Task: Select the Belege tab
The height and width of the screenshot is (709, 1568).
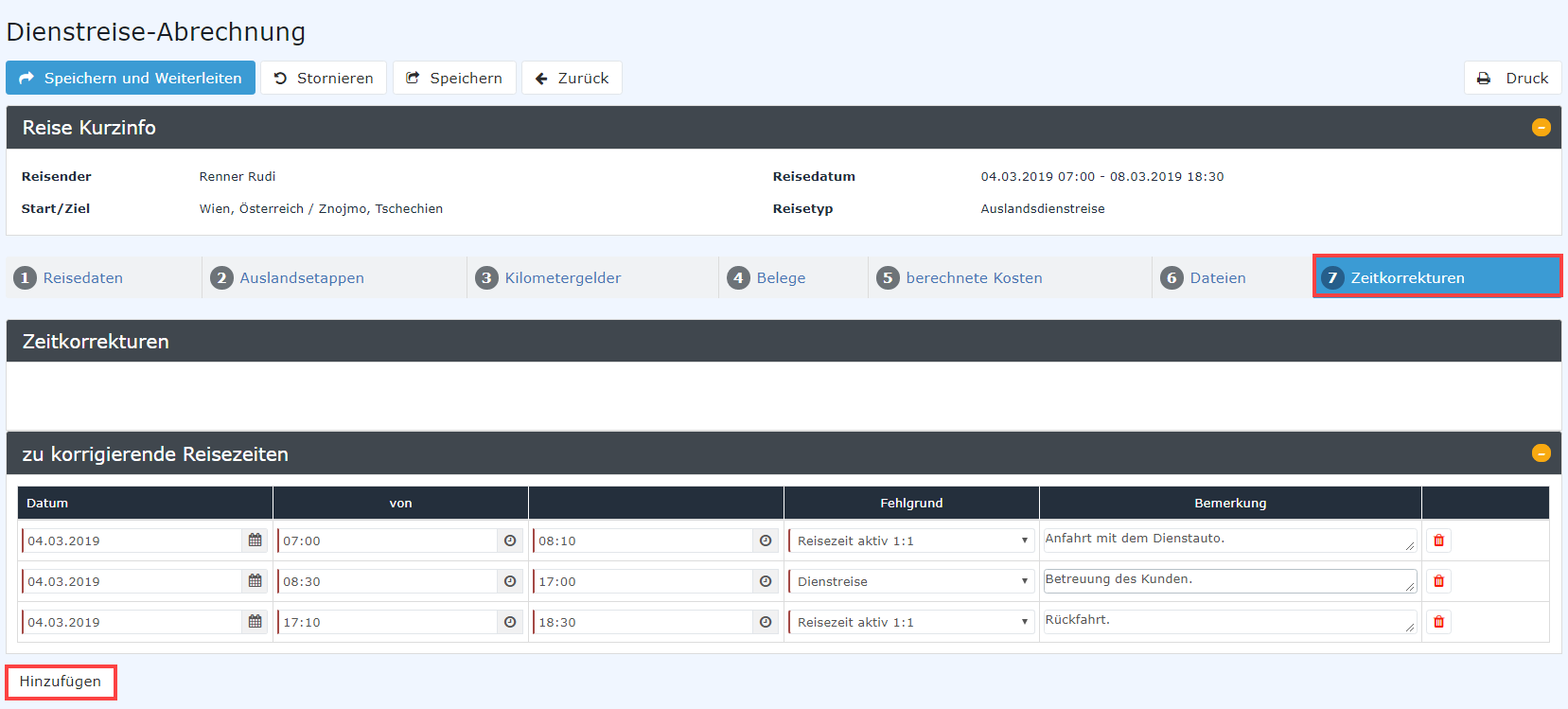Action: (x=794, y=277)
